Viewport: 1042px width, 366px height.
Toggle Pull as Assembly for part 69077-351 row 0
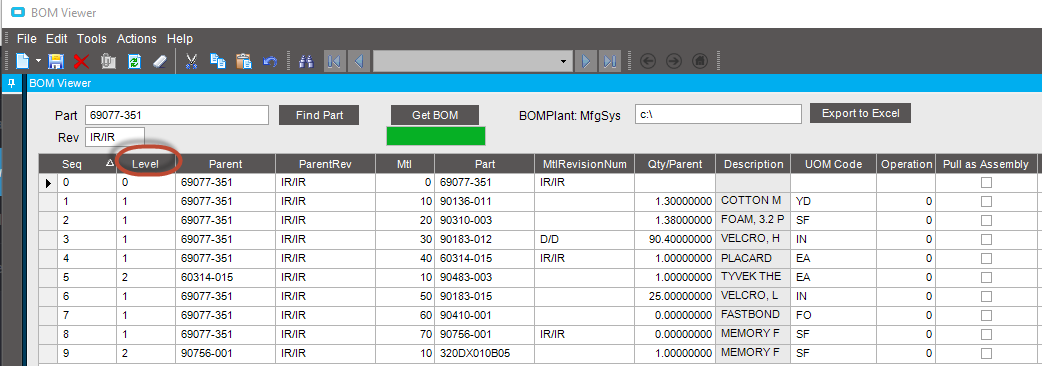tap(986, 183)
